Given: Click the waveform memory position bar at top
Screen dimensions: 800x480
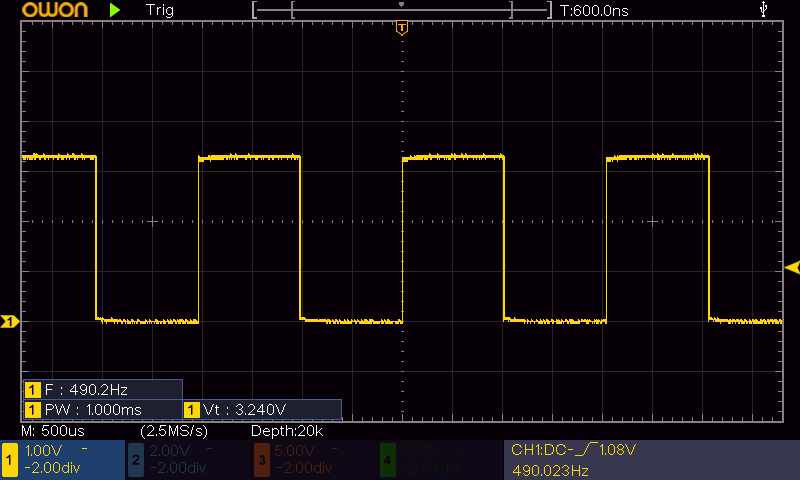Looking at the screenshot, I should click(402, 10).
